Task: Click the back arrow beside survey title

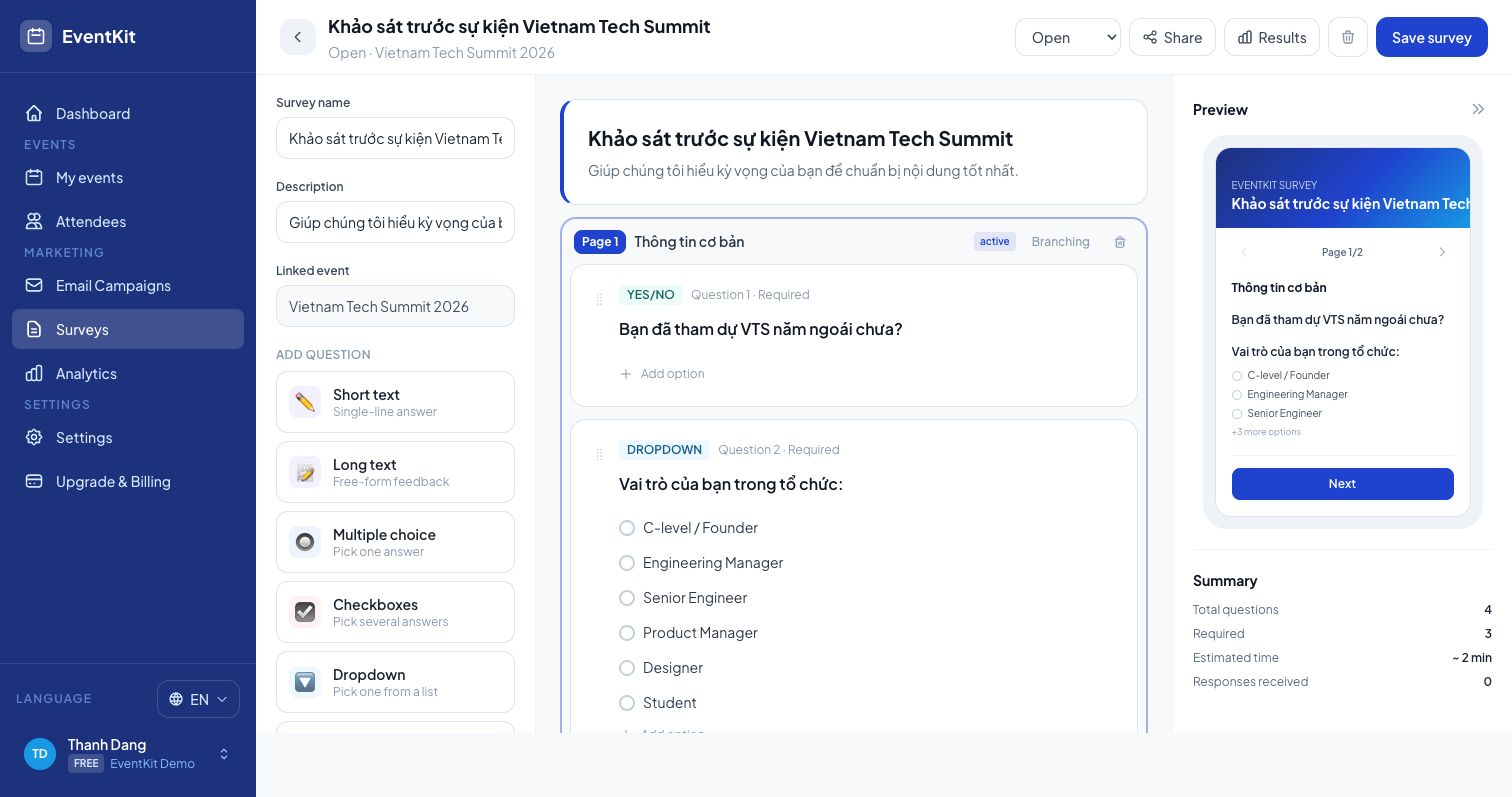Action: click(297, 37)
